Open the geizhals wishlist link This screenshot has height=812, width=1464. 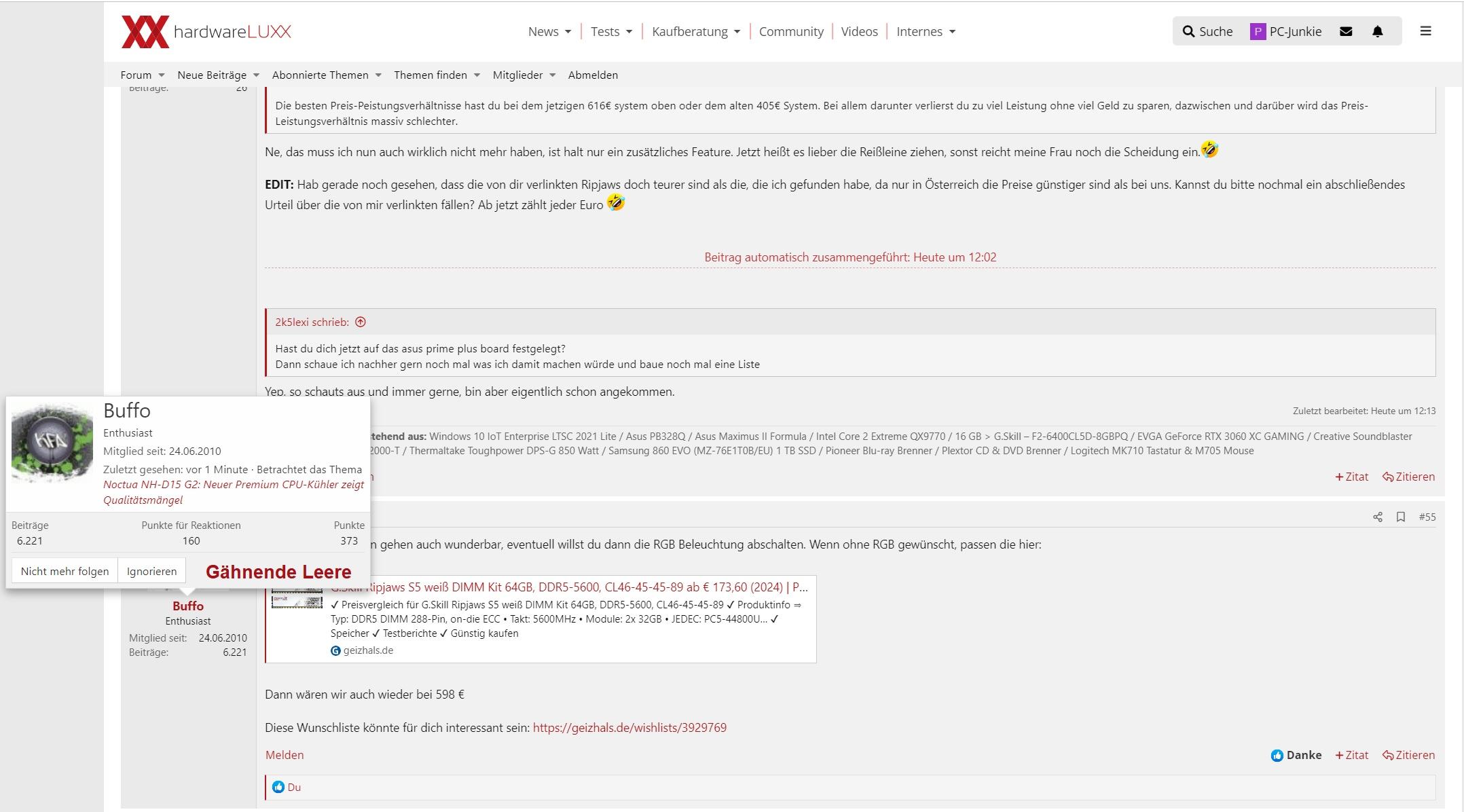[629, 728]
